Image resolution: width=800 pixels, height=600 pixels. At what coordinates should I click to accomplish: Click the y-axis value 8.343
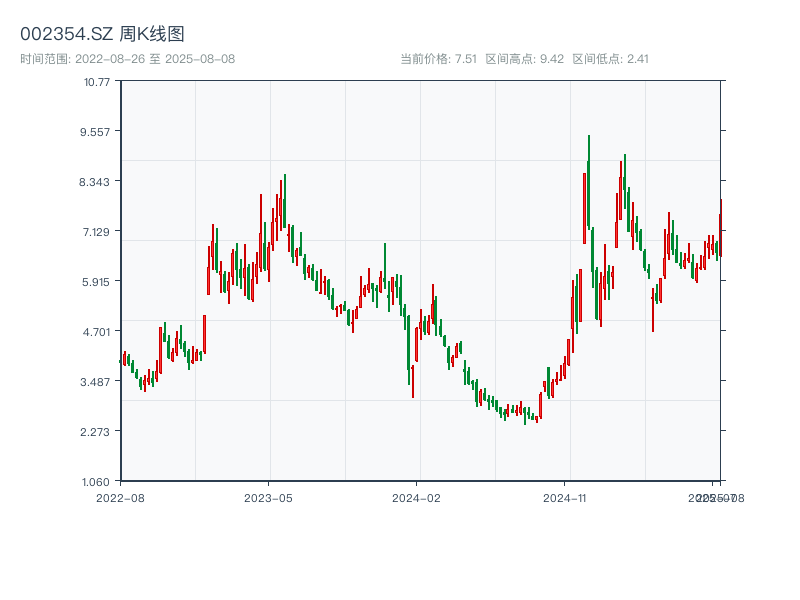click(x=94, y=182)
